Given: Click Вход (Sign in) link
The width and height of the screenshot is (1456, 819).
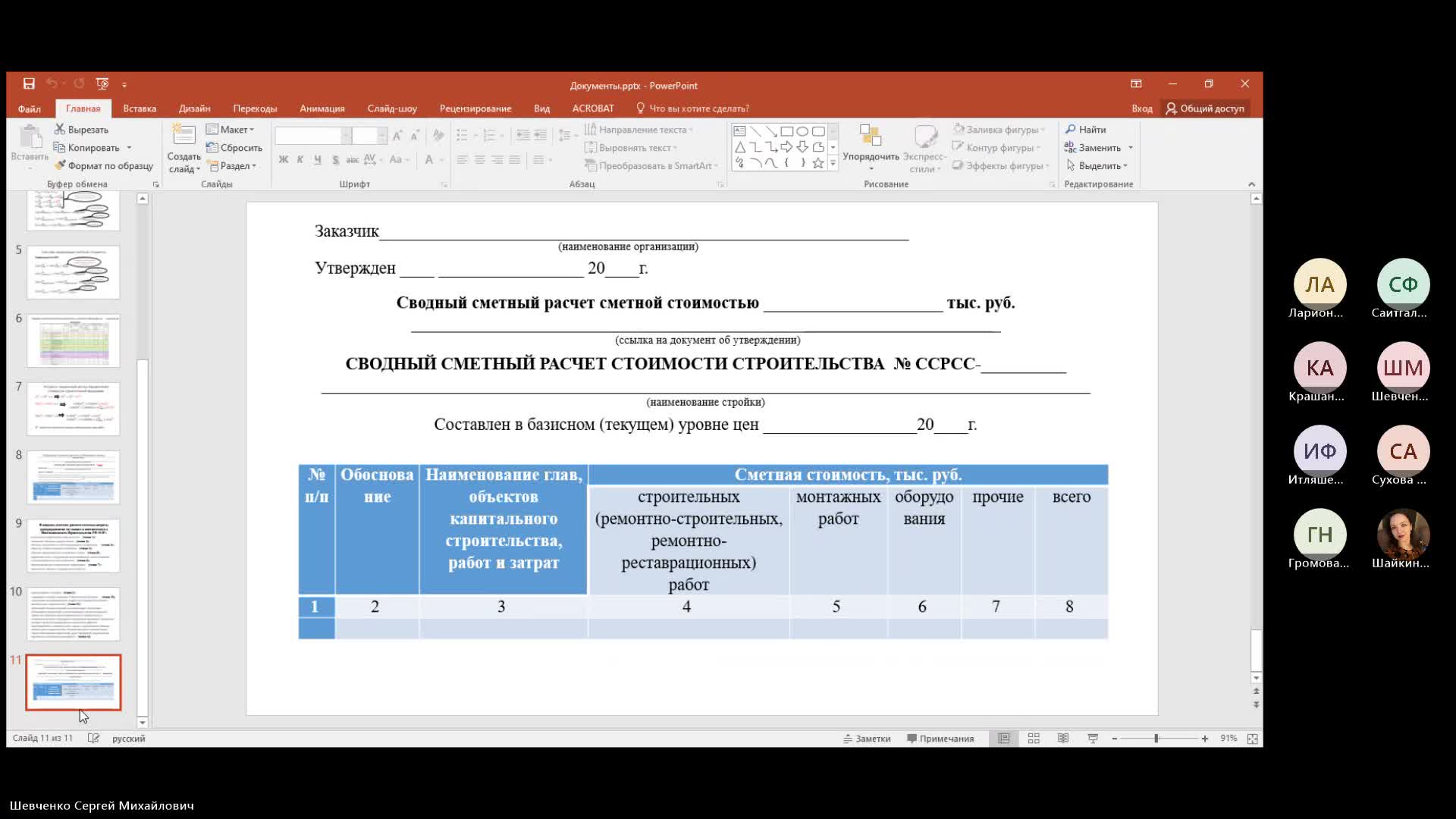Looking at the screenshot, I should (1142, 108).
